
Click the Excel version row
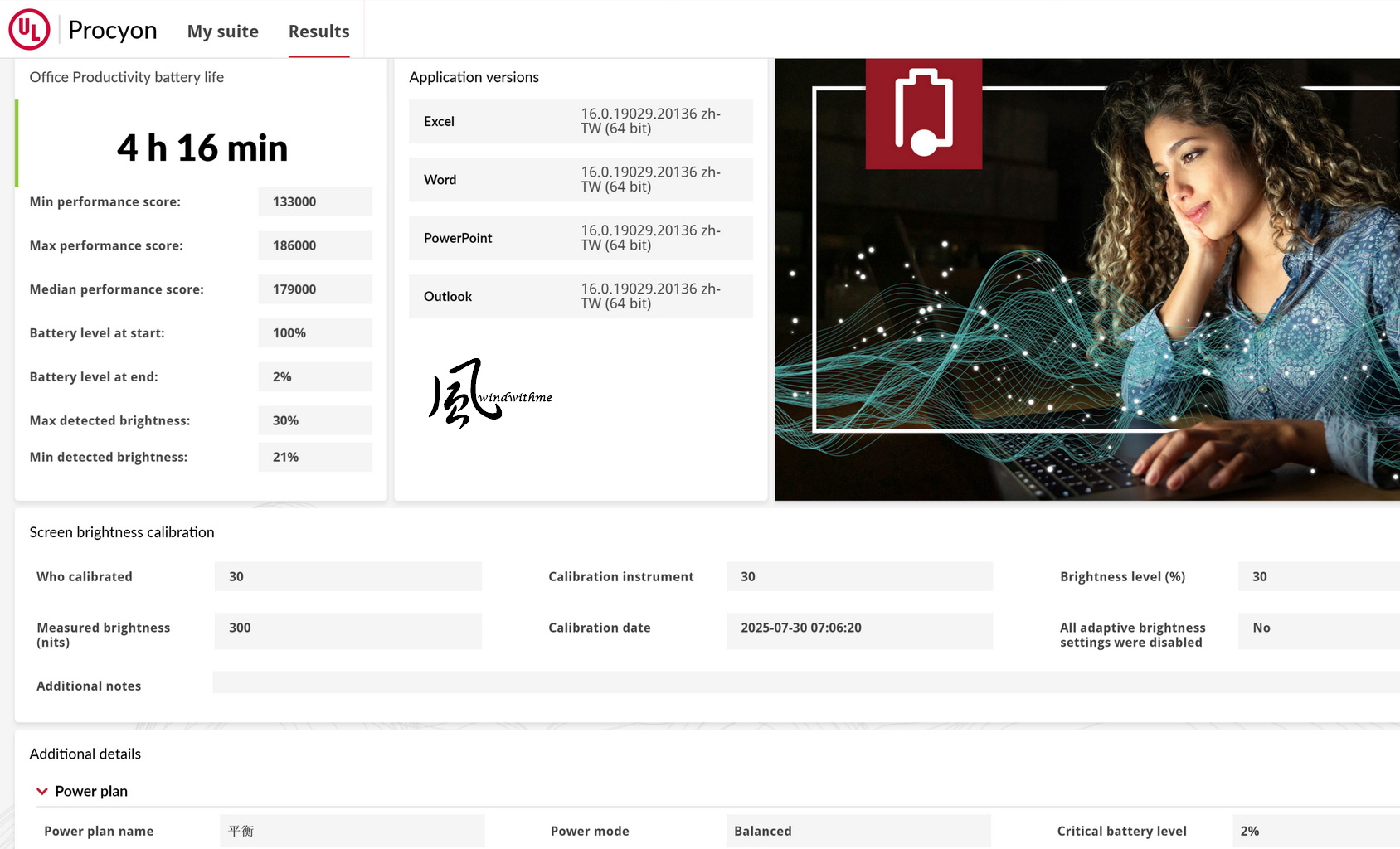(x=581, y=122)
